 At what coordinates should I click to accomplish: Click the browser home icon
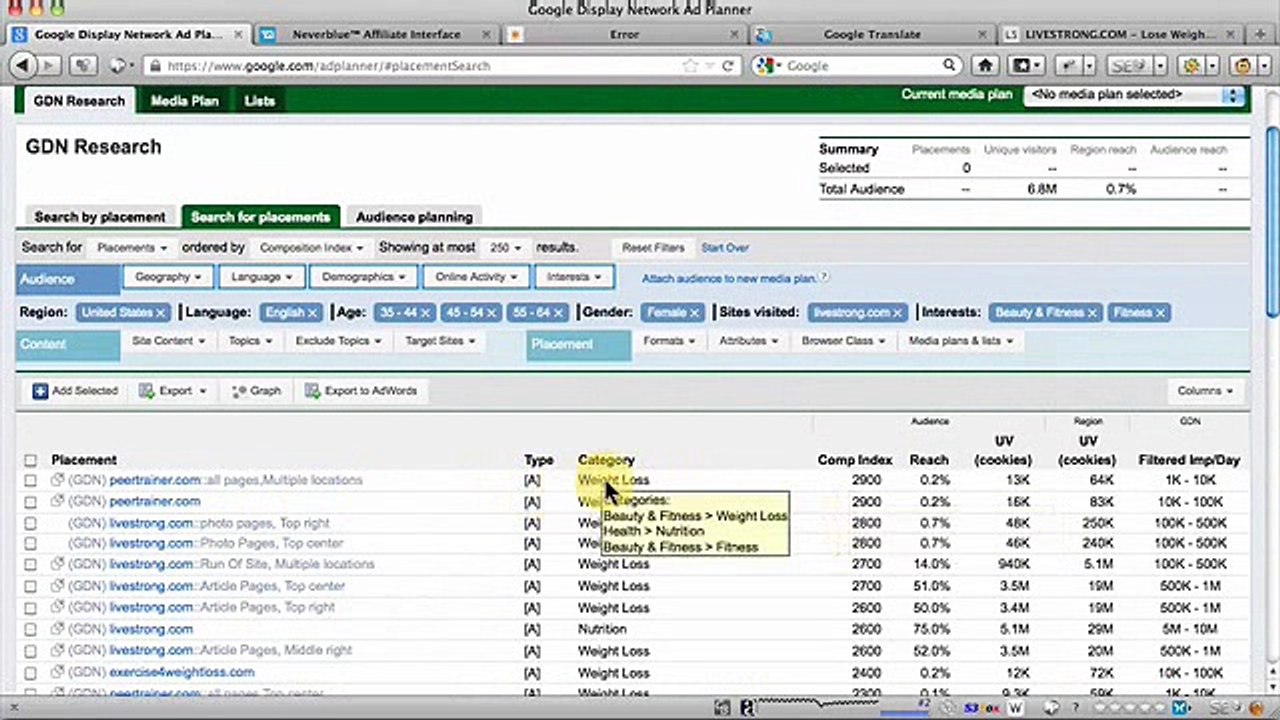(x=985, y=66)
